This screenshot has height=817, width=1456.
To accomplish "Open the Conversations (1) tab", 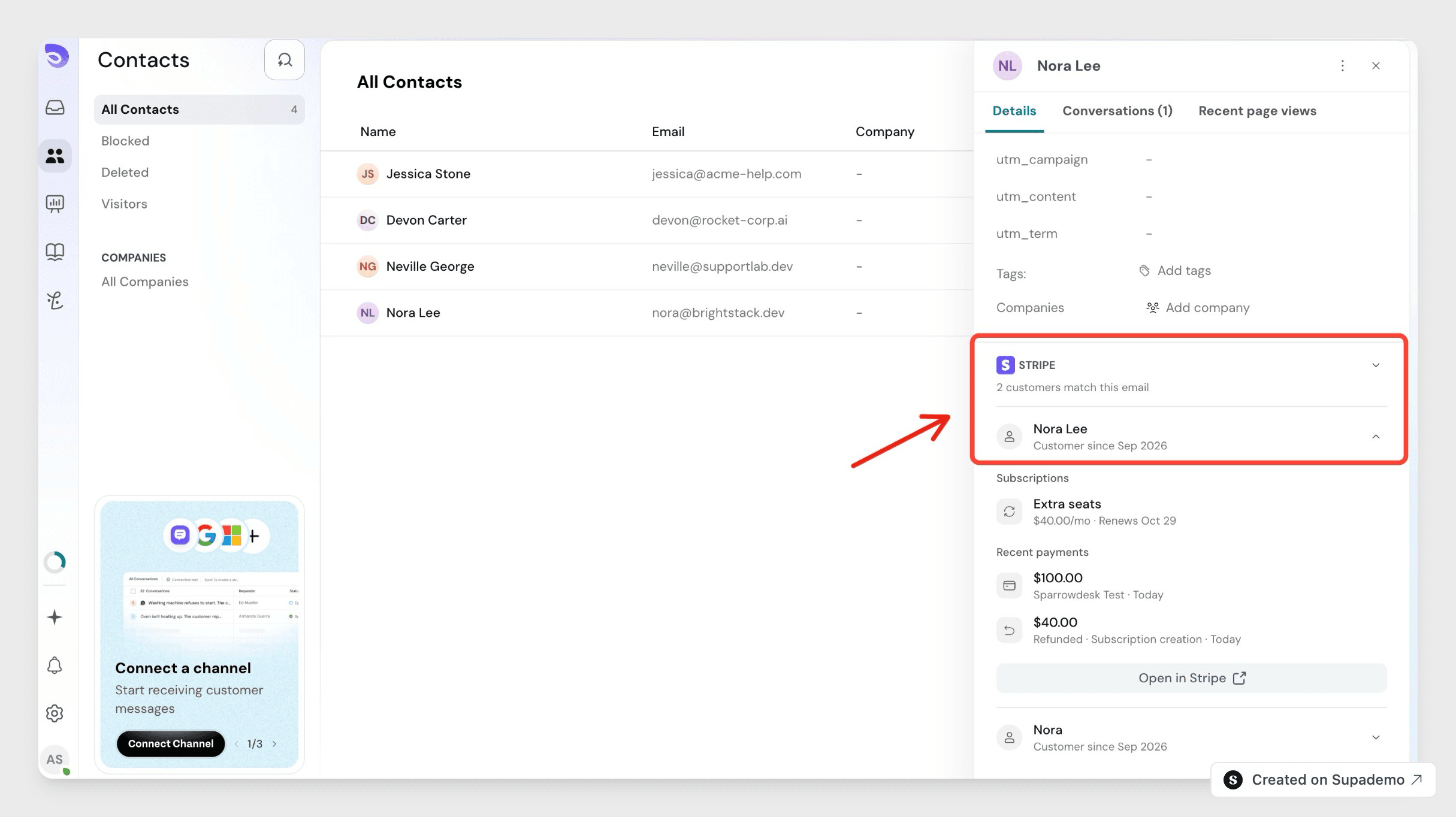I will [1117, 111].
